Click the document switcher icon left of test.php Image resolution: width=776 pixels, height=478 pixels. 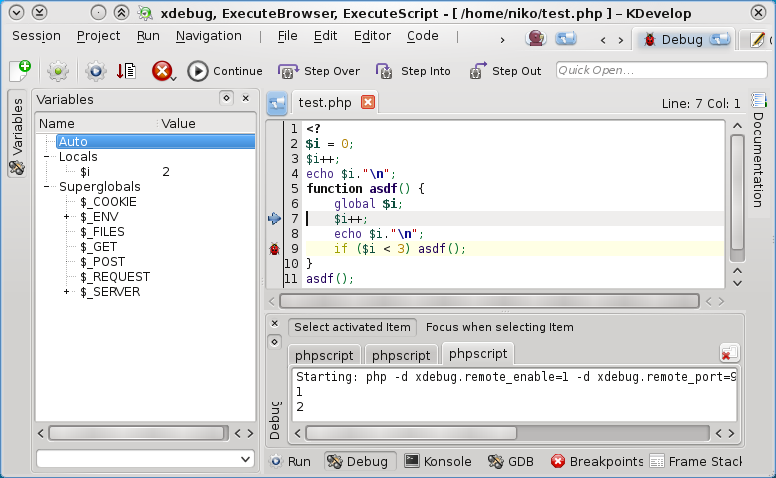tap(277, 103)
